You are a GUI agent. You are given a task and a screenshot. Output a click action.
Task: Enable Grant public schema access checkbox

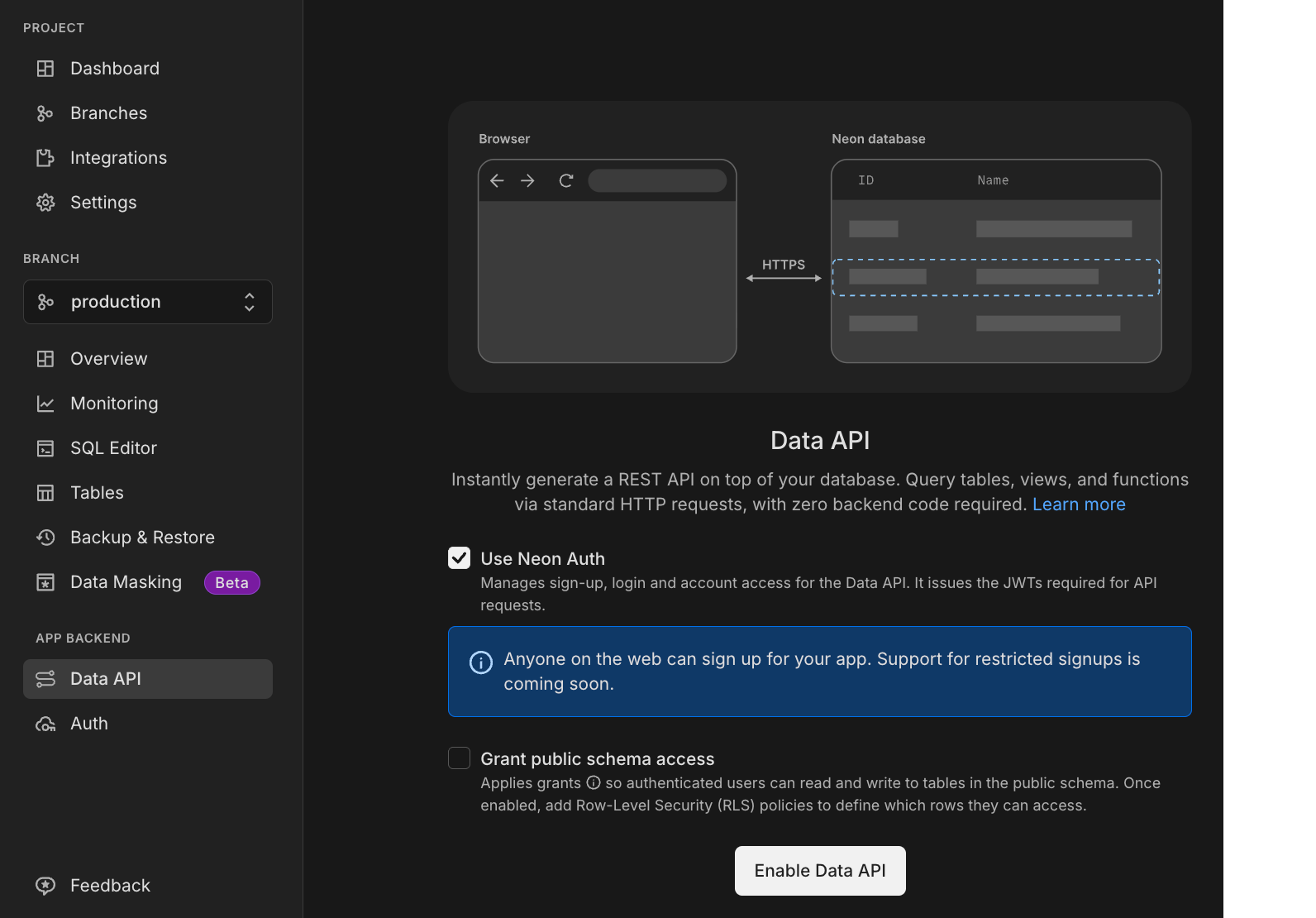[x=459, y=758]
